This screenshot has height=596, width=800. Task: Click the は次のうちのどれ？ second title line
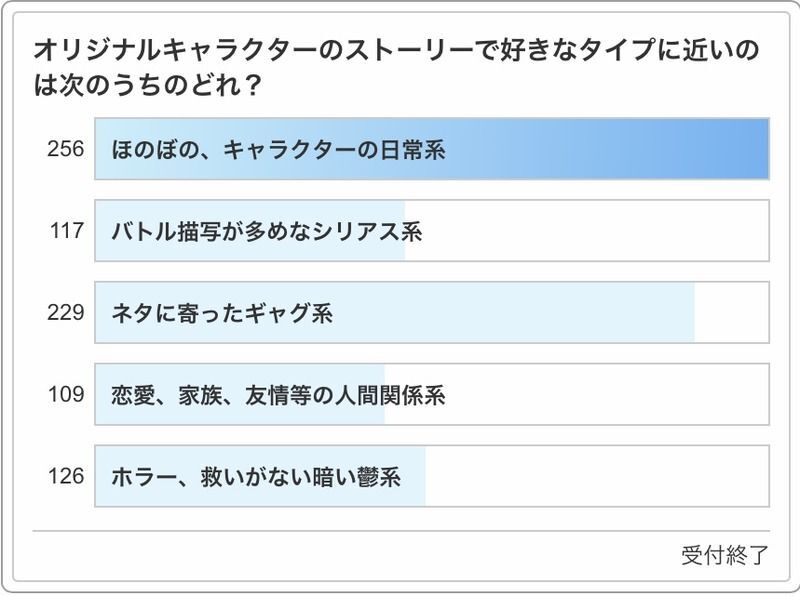click(148, 85)
